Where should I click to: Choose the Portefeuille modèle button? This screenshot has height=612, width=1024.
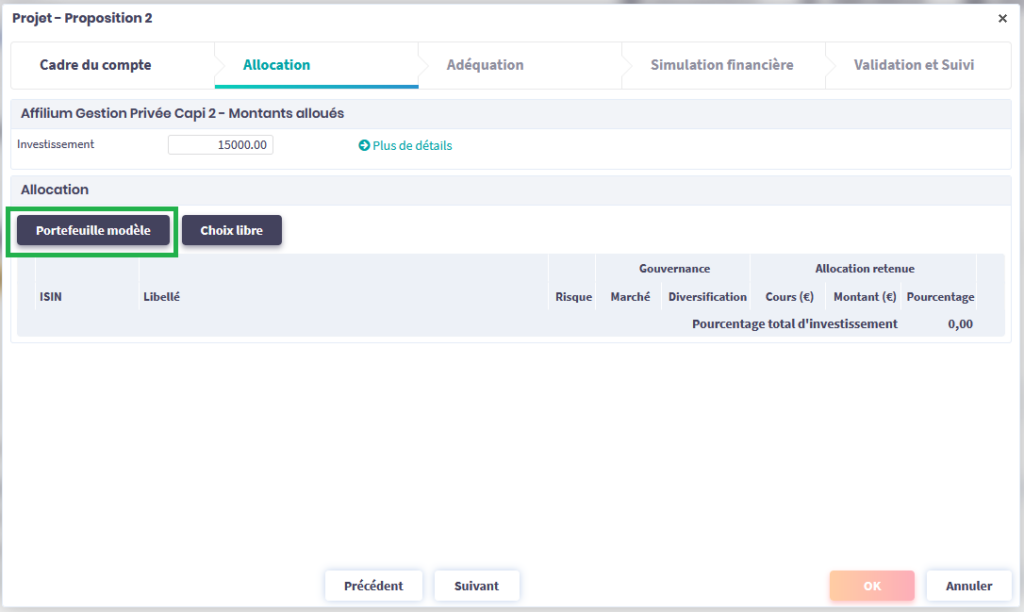[93, 230]
